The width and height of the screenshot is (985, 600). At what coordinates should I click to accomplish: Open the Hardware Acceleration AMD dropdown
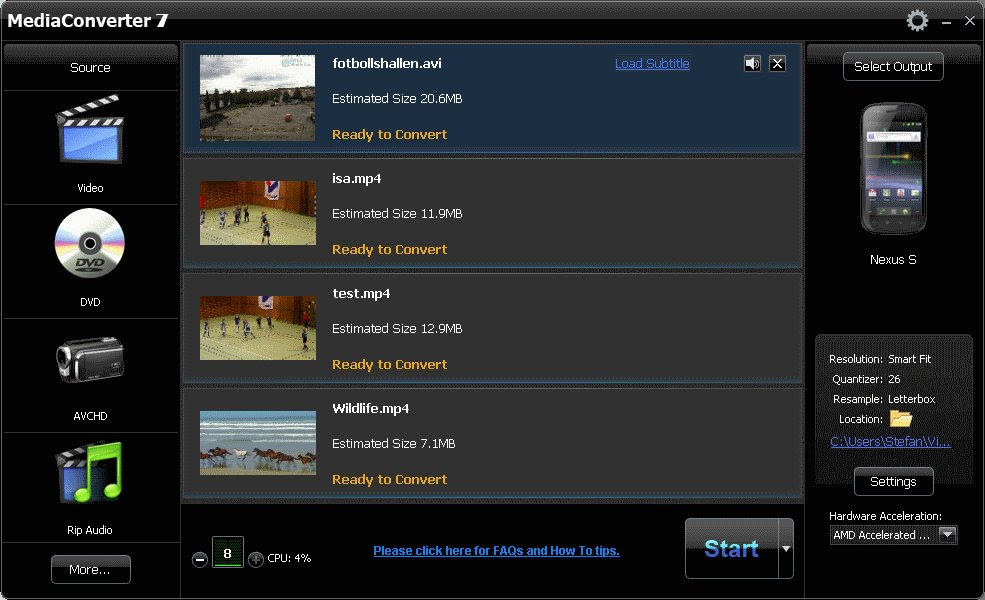[893, 535]
